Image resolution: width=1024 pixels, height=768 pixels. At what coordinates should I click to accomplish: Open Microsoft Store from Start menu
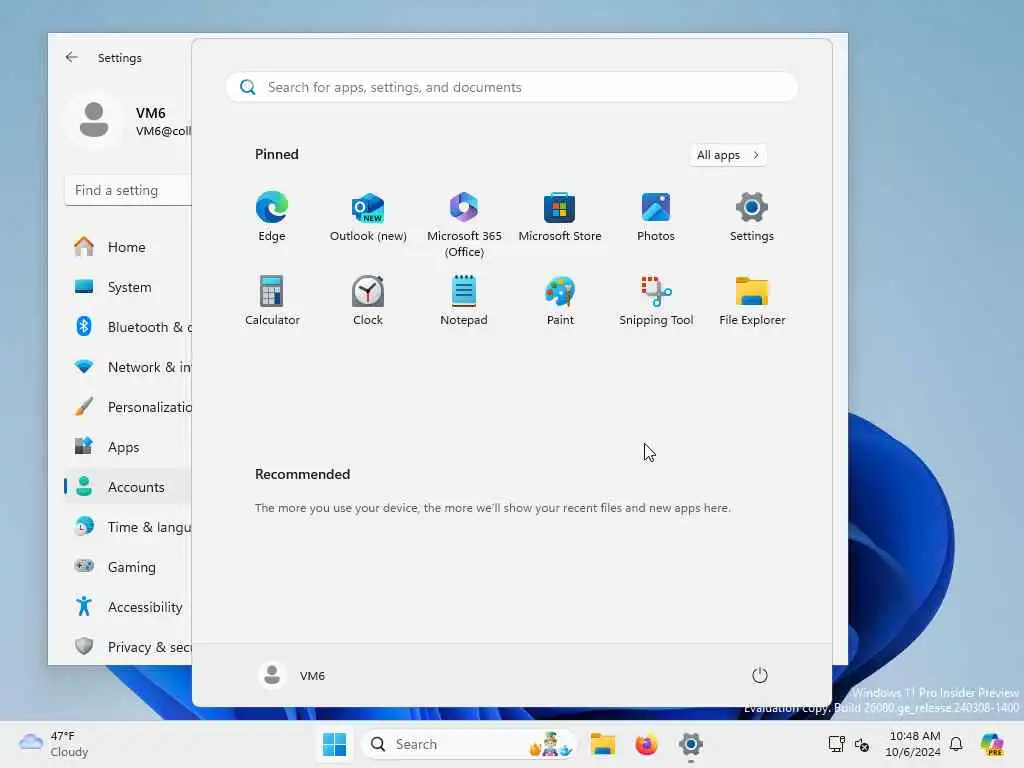pos(560,217)
